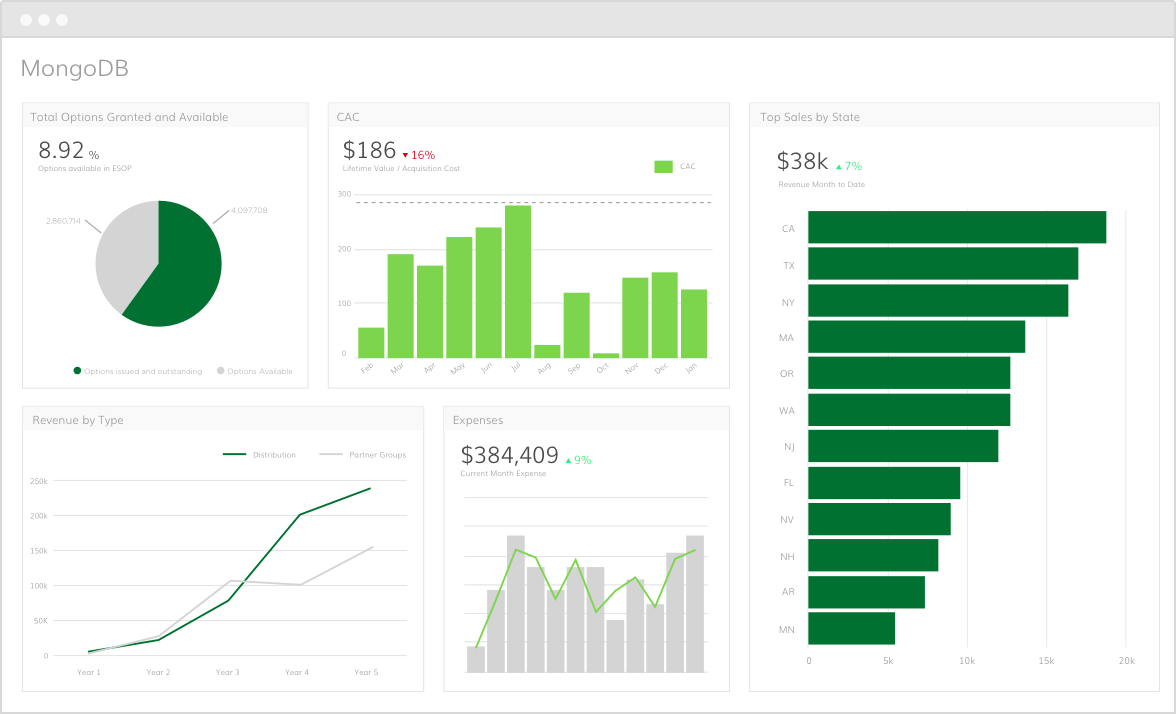Click the Jul bar in CAC chart

[518, 281]
